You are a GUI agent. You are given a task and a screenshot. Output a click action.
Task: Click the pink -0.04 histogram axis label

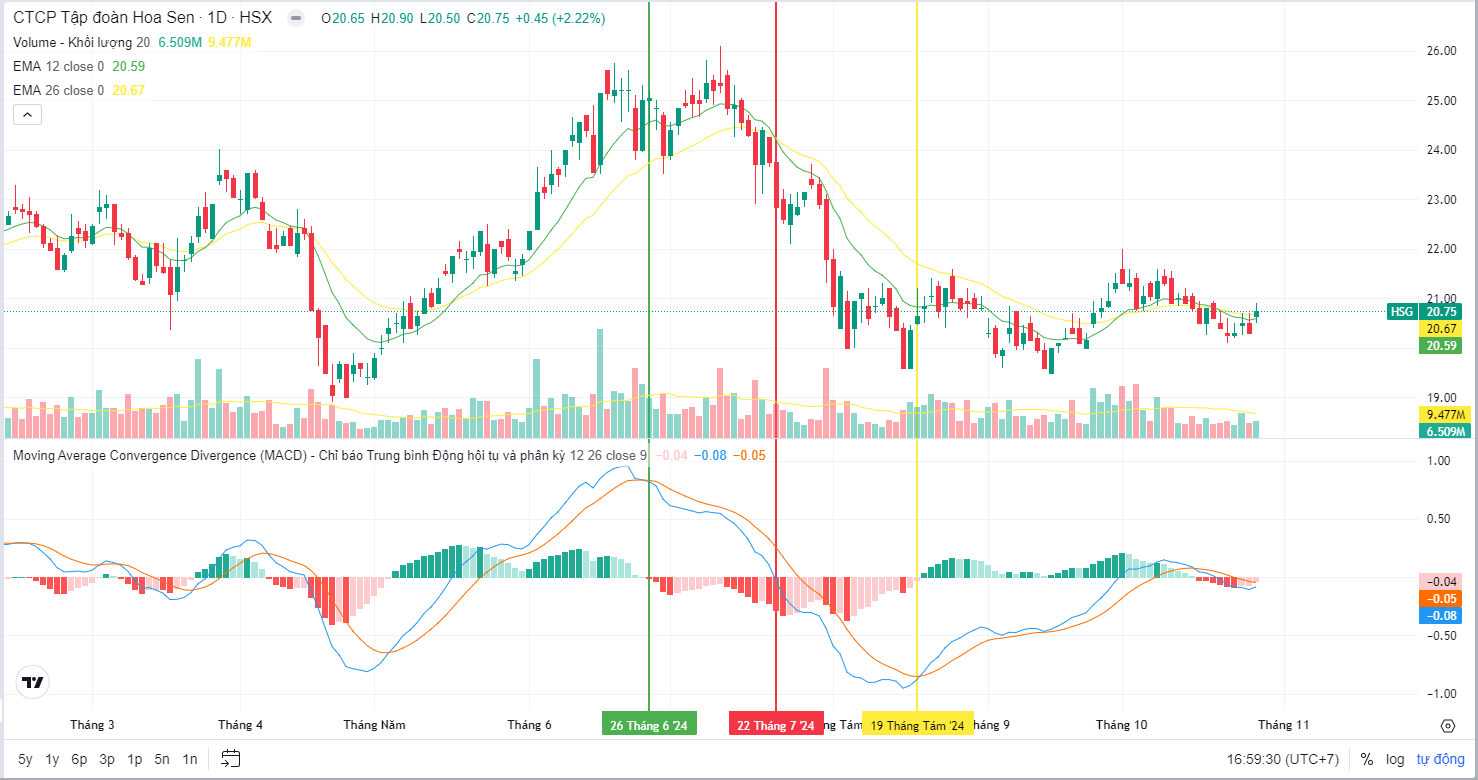[1441, 582]
